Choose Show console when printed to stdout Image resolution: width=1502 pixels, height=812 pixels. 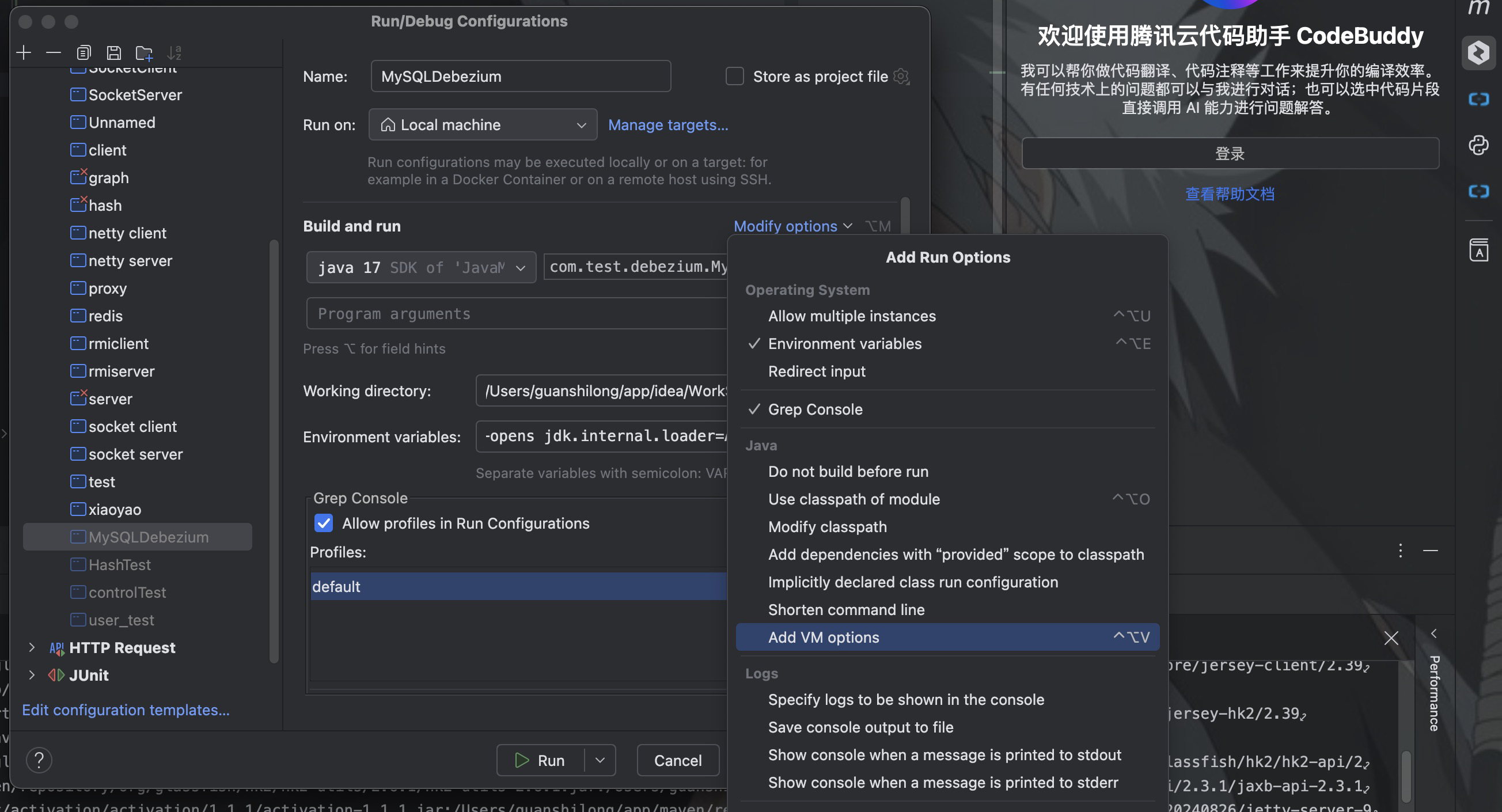point(947,755)
